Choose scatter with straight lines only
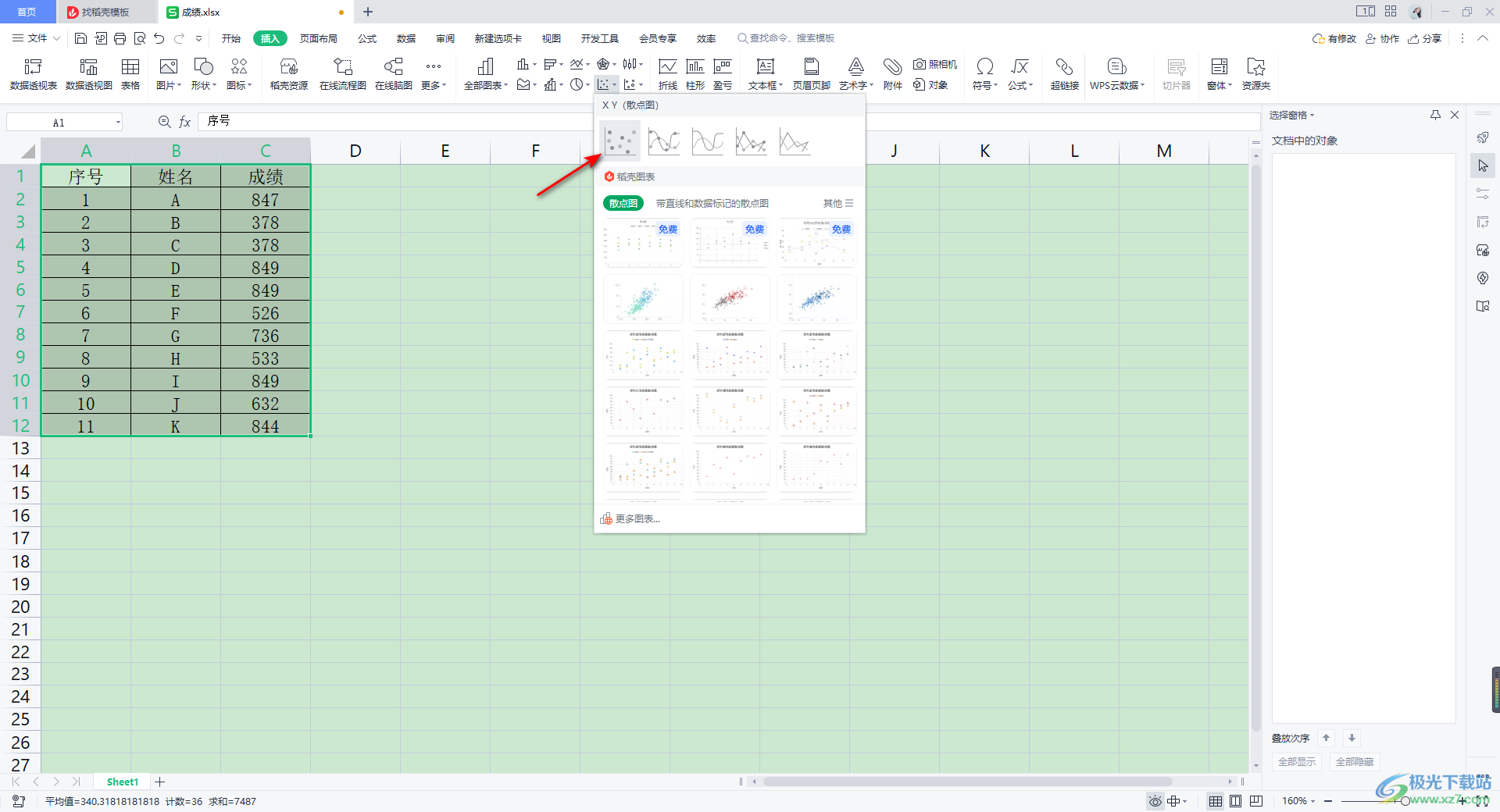1500x812 pixels. tap(795, 141)
